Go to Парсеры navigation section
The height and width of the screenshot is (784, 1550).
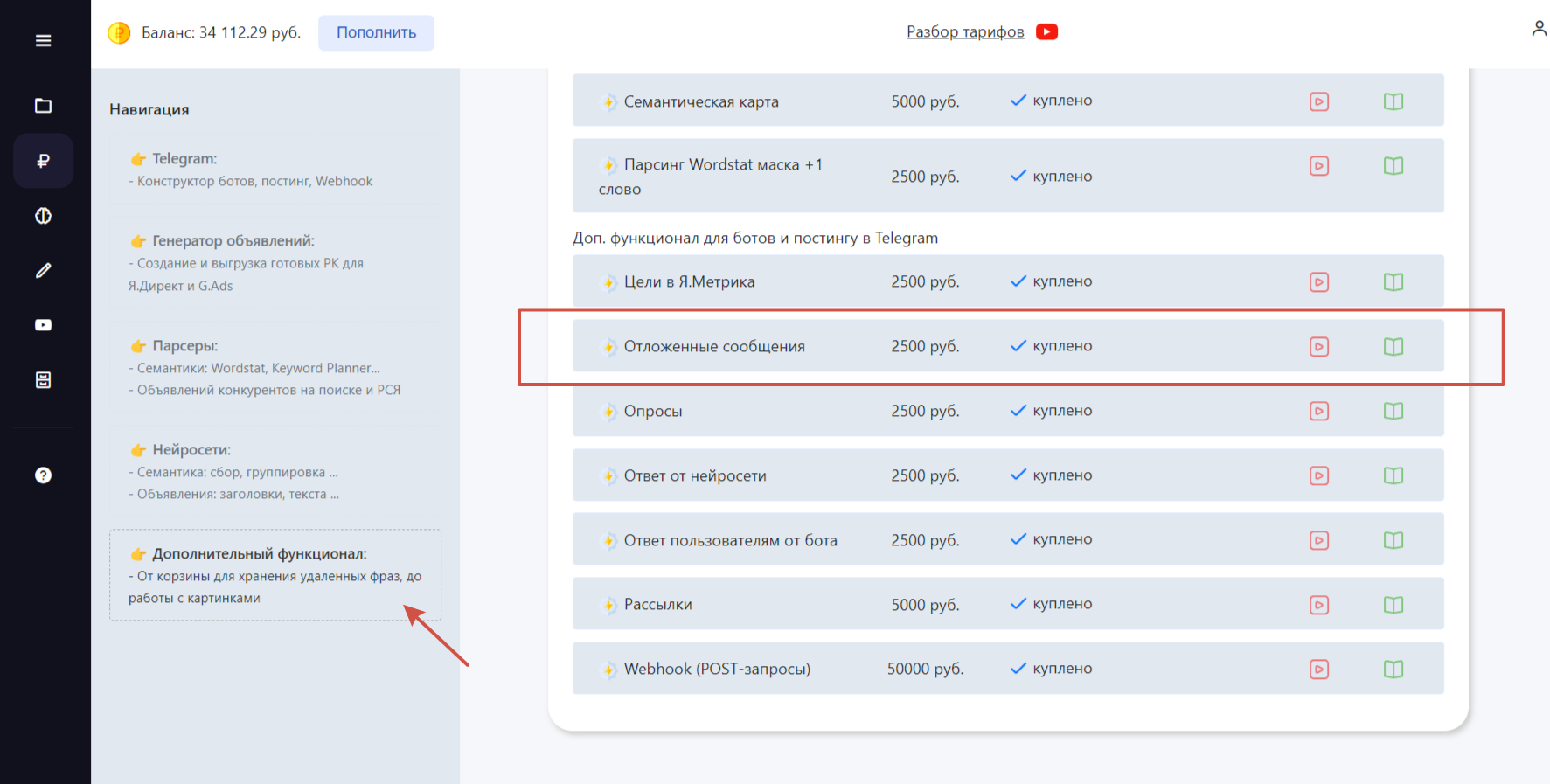tap(275, 367)
